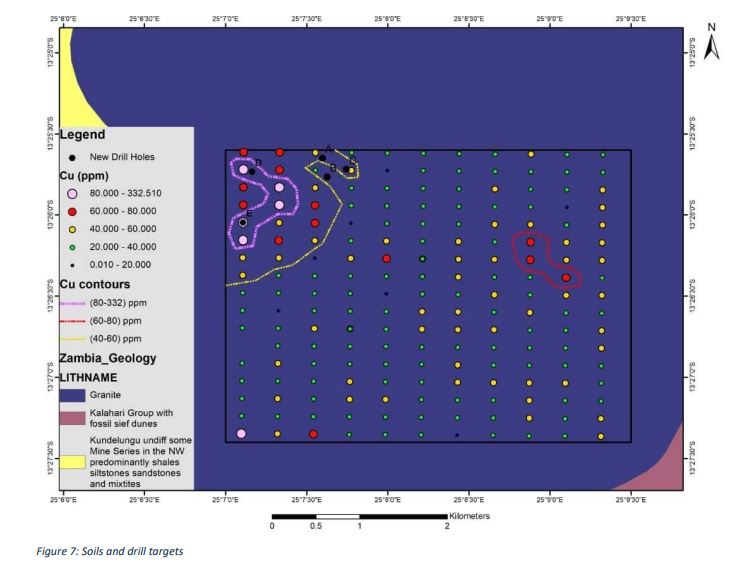Click the Cu contours legend heading
730x571 pixels.
pos(97,283)
